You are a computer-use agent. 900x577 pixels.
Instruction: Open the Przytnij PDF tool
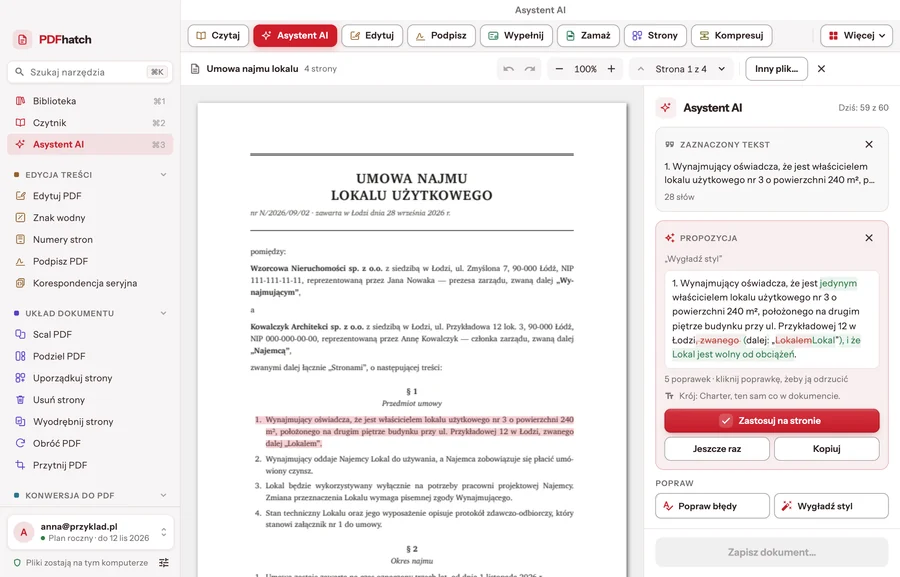click(90, 465)
